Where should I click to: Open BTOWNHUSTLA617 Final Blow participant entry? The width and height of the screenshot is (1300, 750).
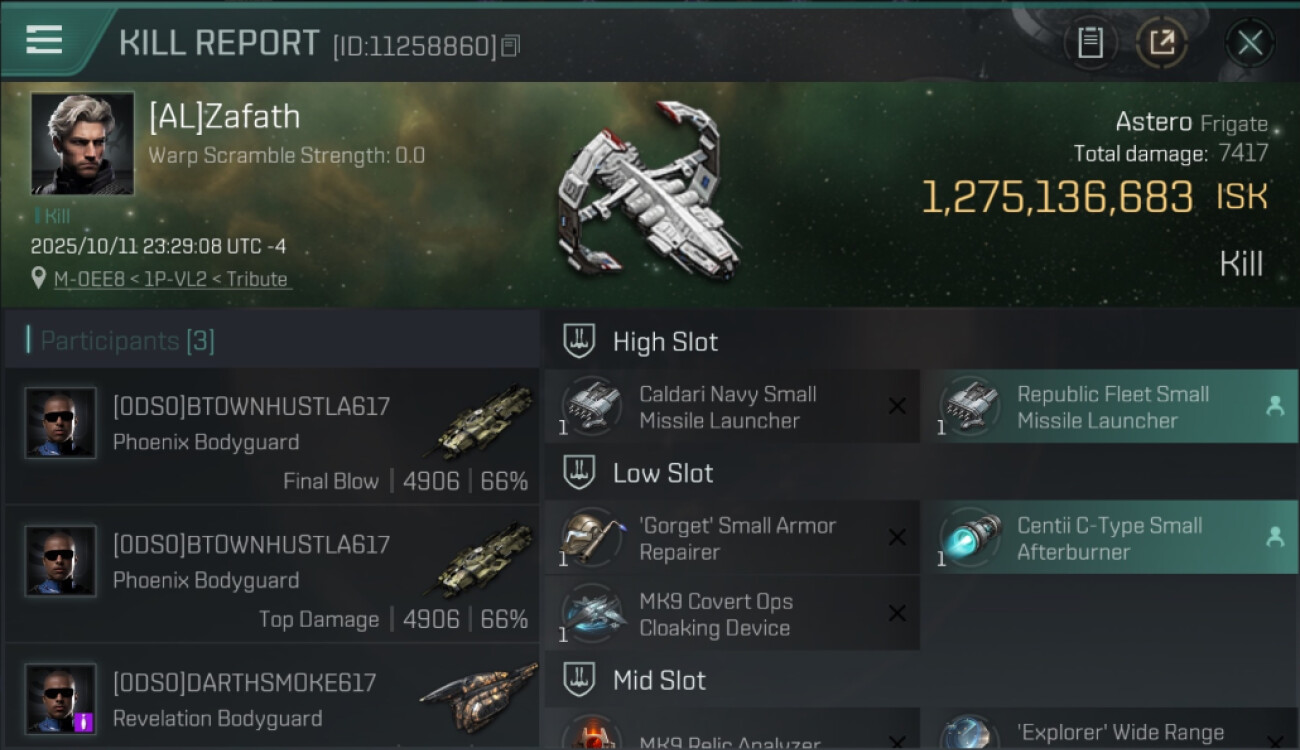271,437
